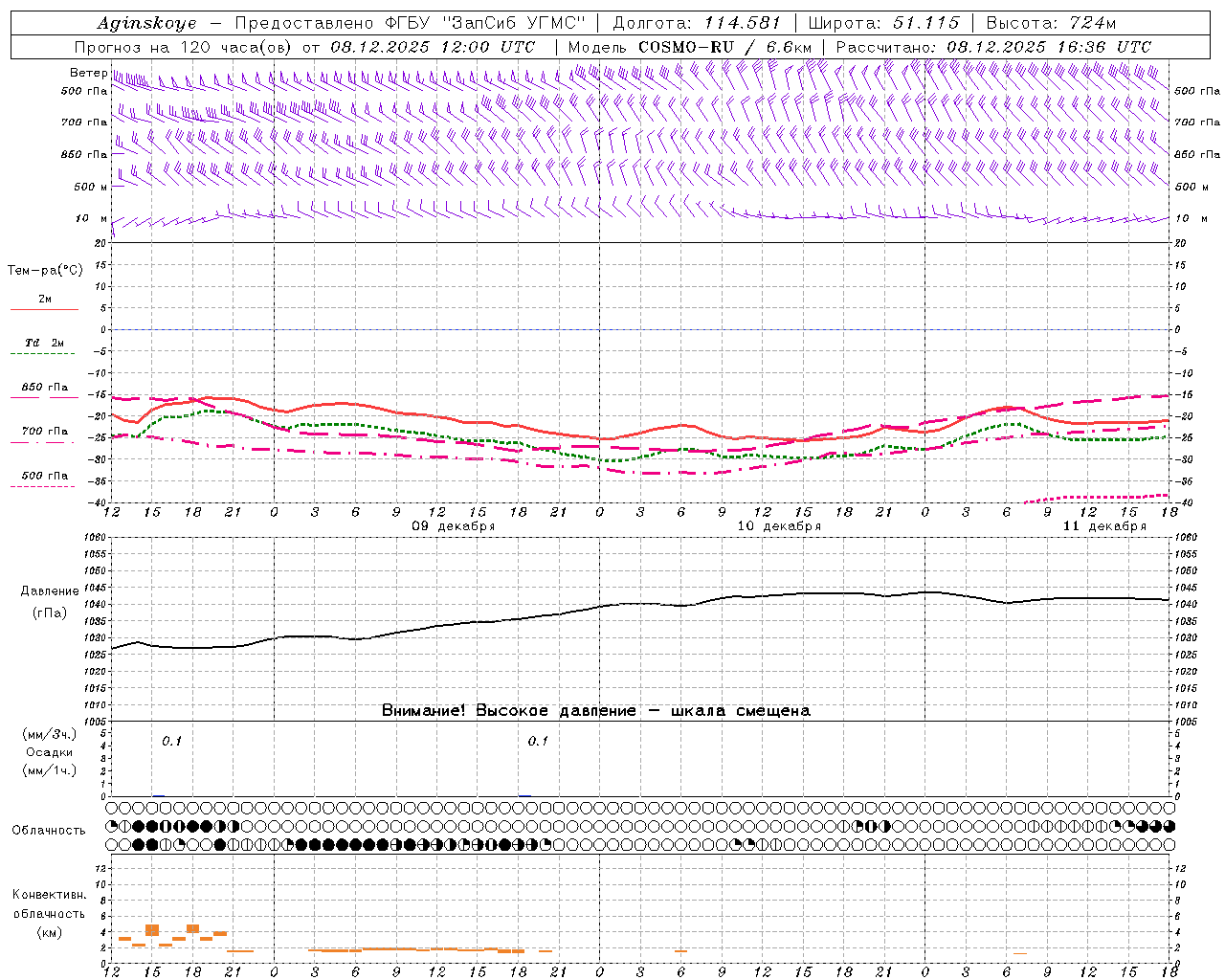Click the Ветер wind panel label

[88, 73]
